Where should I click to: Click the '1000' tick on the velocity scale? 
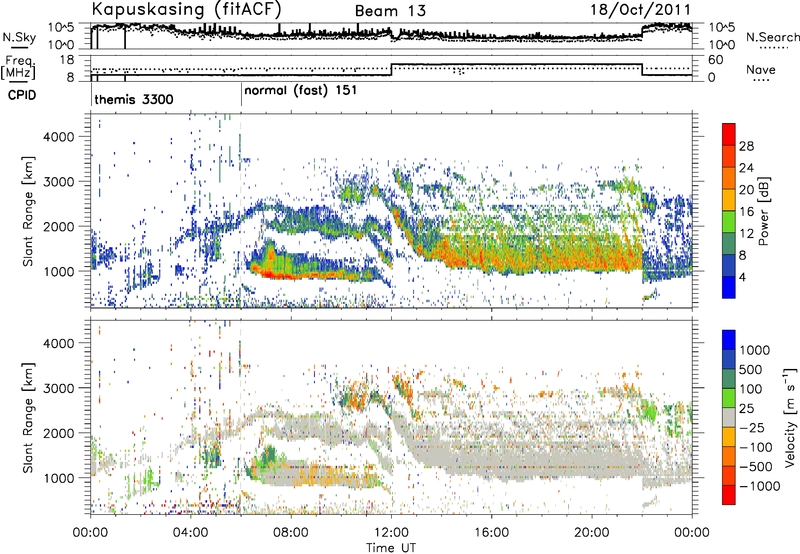tap(755, 350)
